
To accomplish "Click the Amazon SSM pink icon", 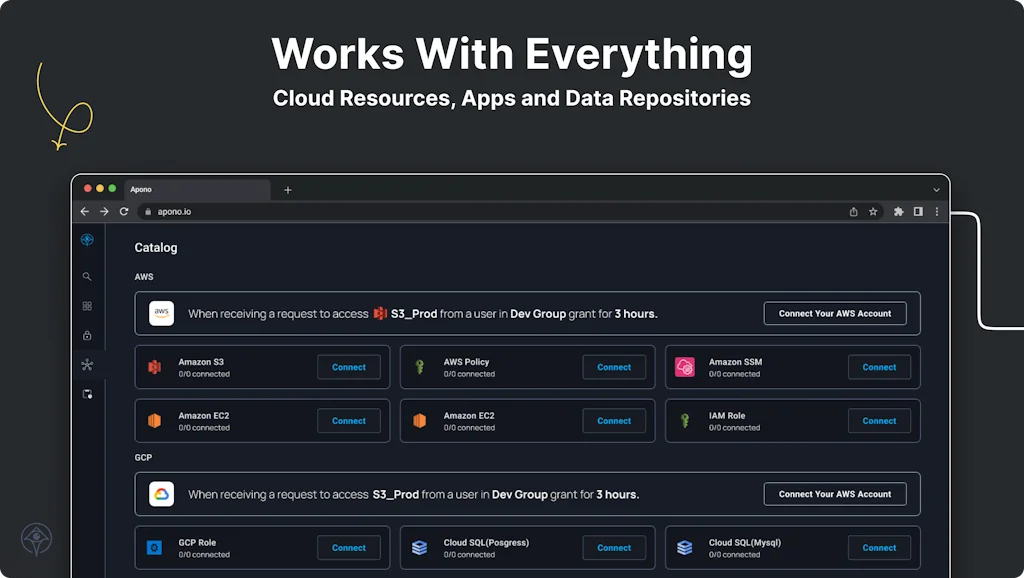I will (685, 367).
